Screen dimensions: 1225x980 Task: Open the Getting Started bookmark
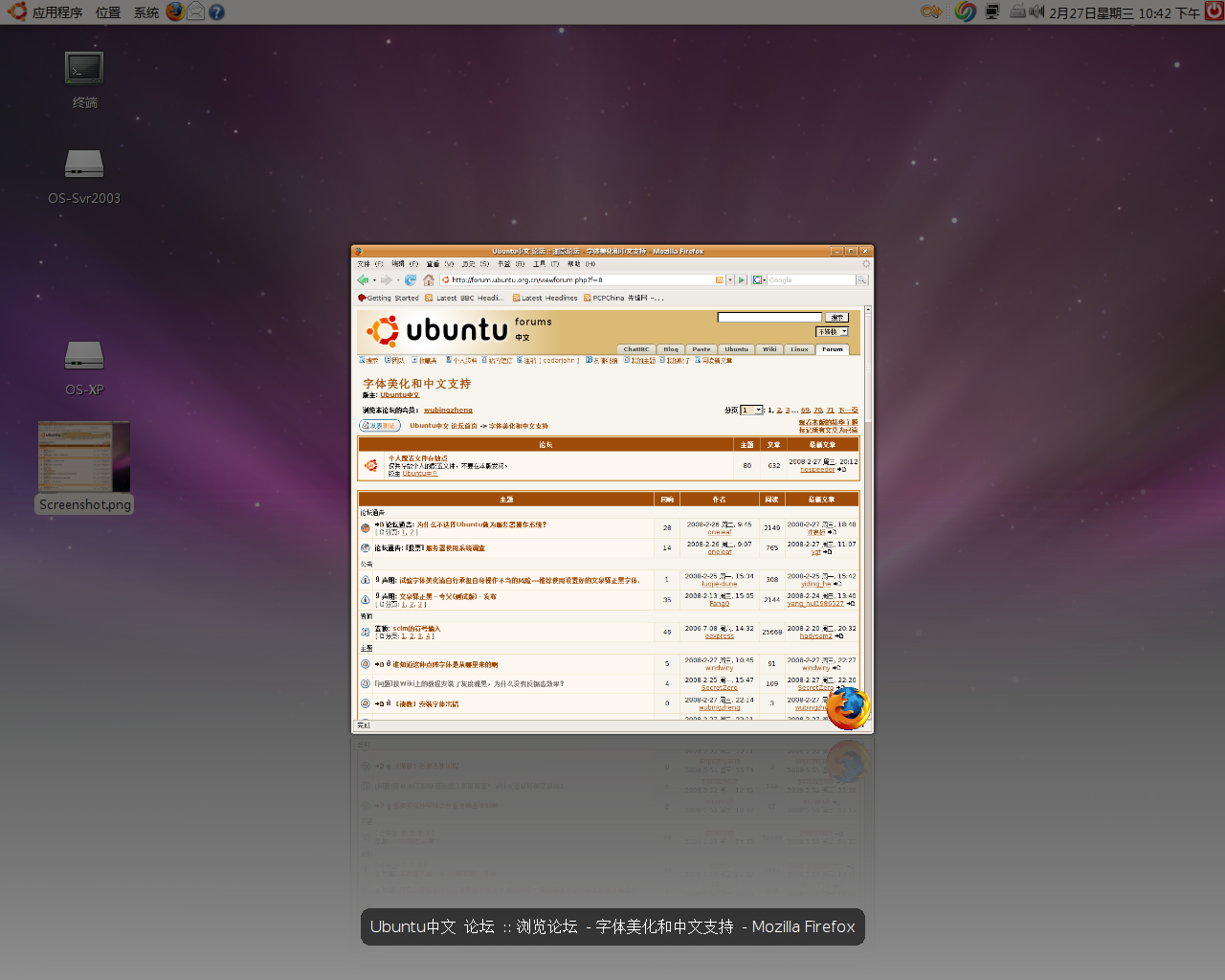(389, 298)
